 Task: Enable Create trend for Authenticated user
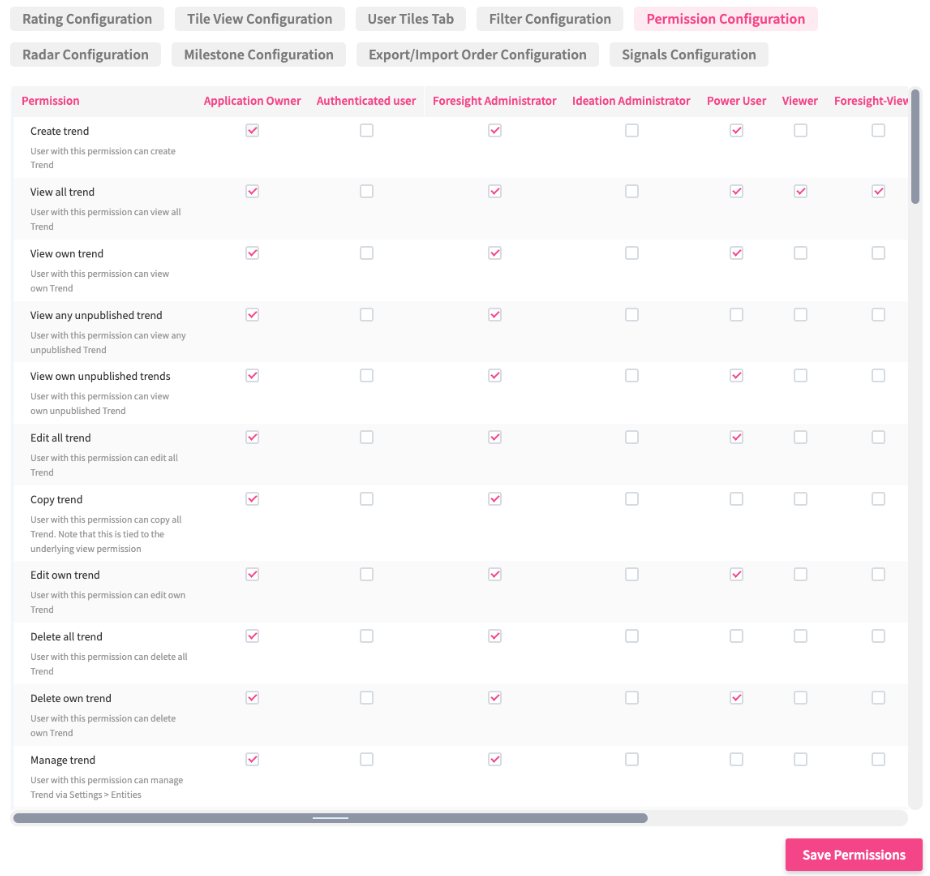tap(367, 130)
